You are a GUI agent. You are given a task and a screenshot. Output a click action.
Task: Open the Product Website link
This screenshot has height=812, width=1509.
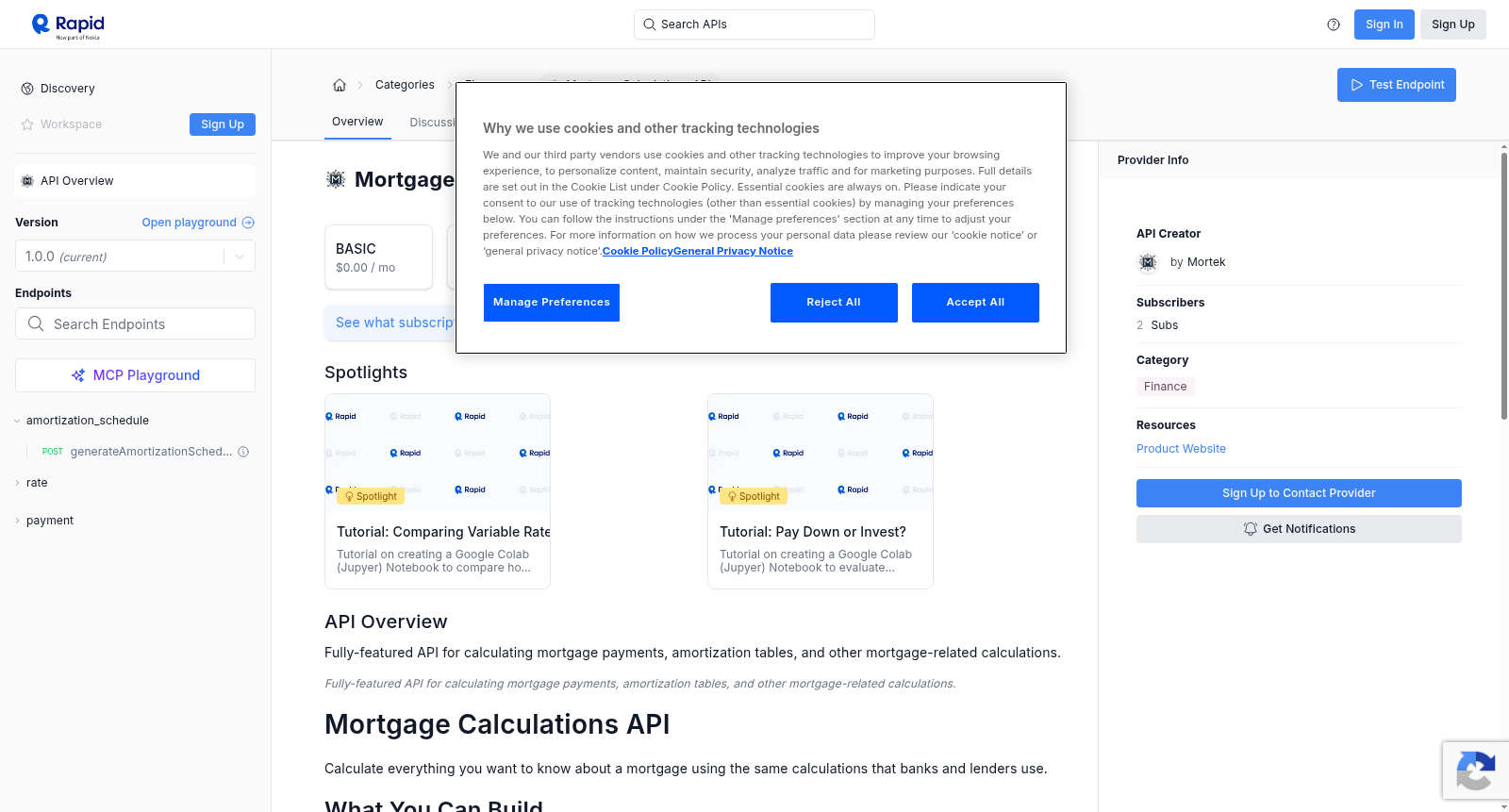click(1181, 449)
